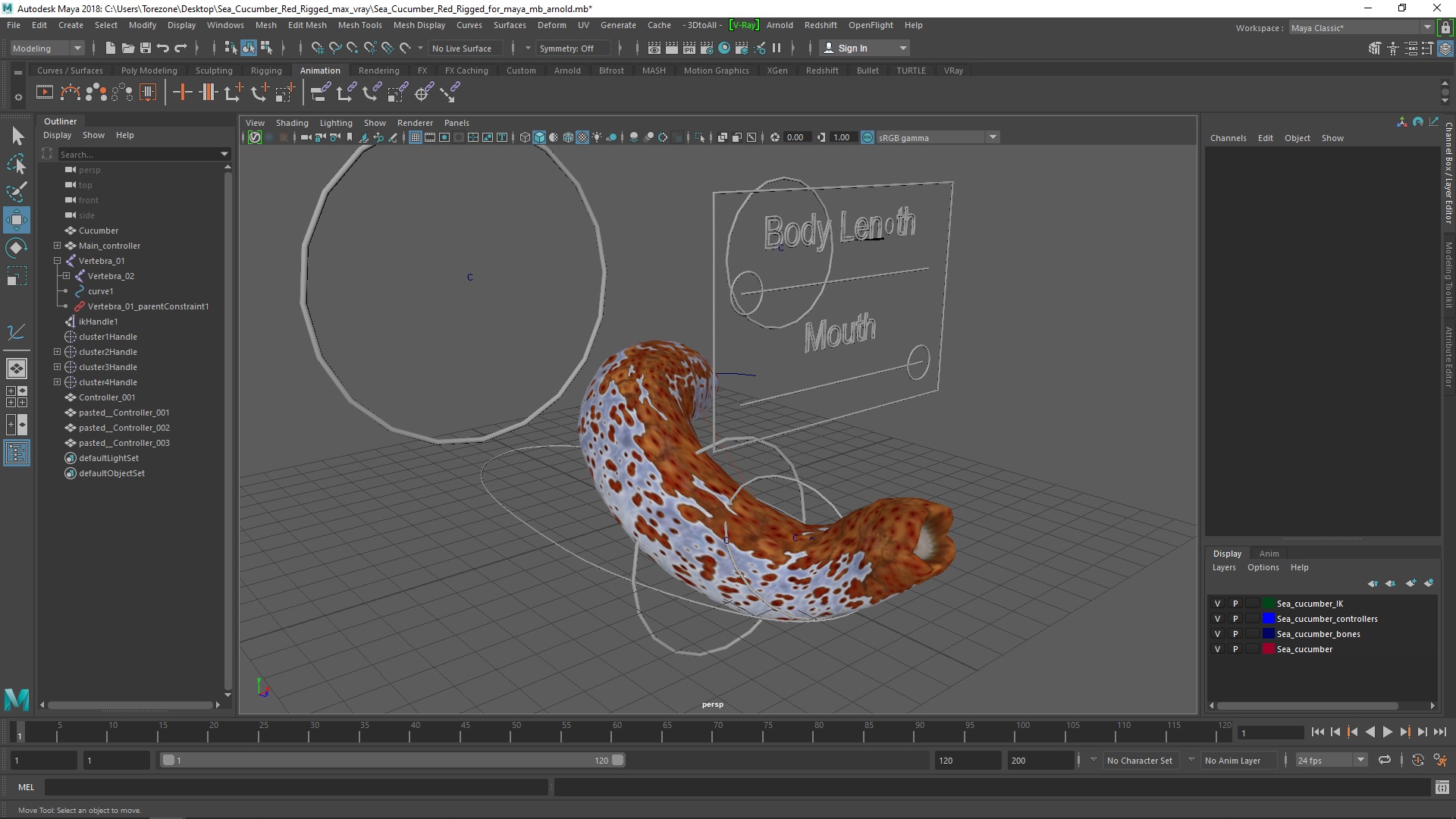Click the No Character Set button
This screenshot has height=819, width=1456.
click(1140, 760)
